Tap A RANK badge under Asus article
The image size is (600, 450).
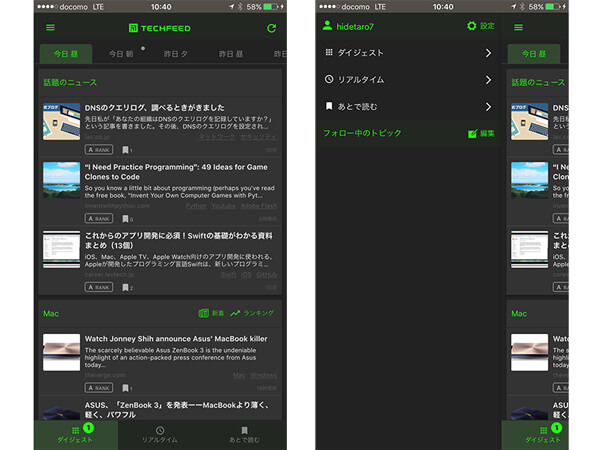tap(99, 388)
